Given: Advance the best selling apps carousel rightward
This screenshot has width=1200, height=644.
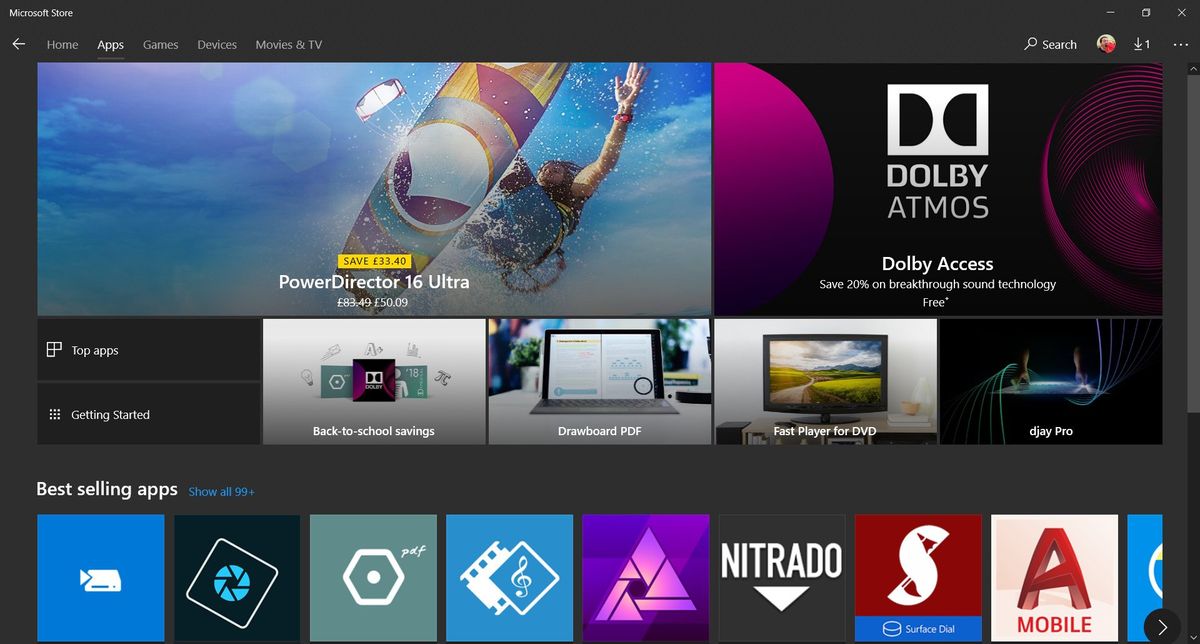Looking at the screenshot, I should click(1163, 627).
